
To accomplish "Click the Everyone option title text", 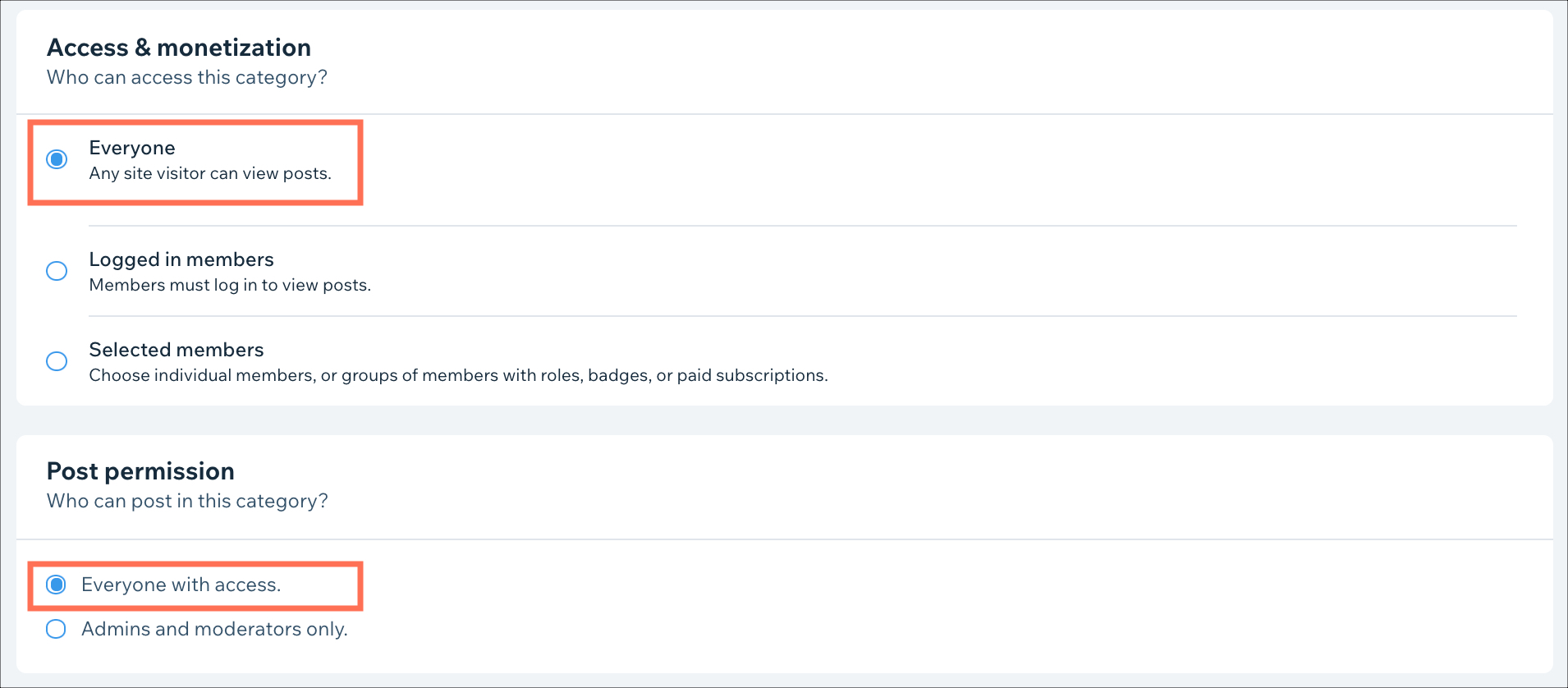I will [132, 148].
